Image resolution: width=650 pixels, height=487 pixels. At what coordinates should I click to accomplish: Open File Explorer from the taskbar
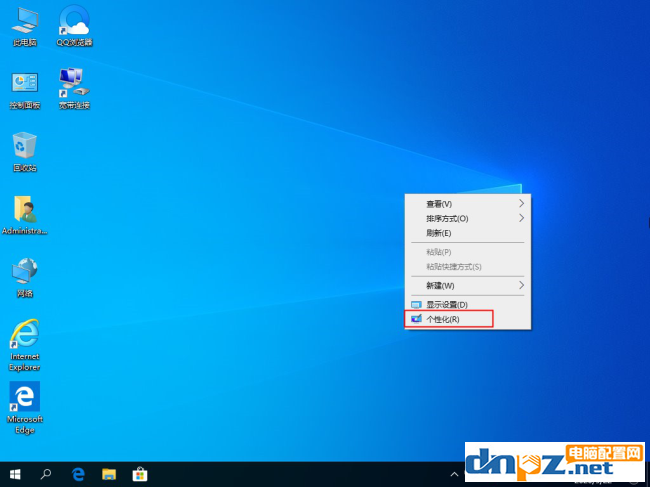click(109, 473)
